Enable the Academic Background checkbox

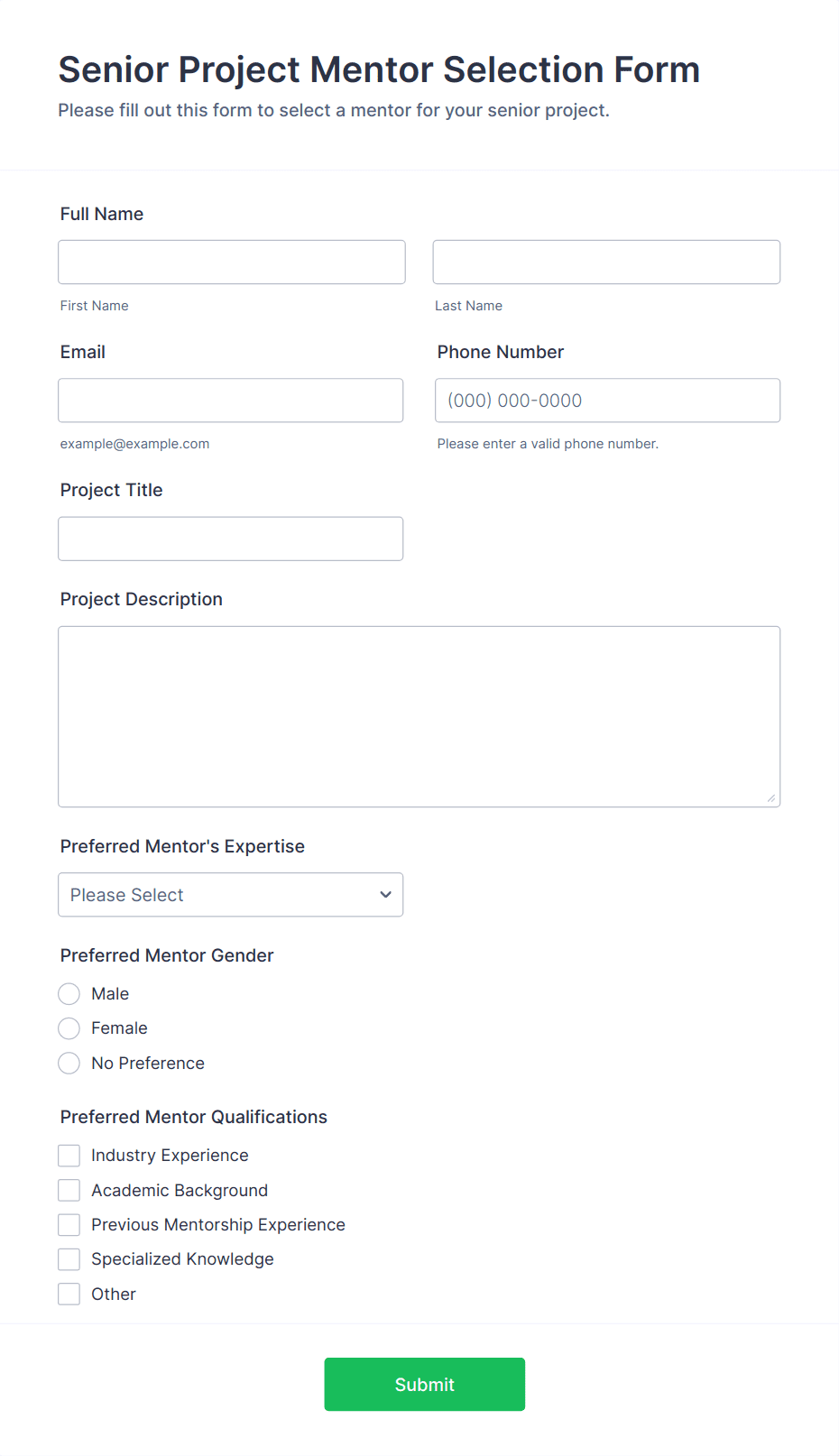[69, 1190]
